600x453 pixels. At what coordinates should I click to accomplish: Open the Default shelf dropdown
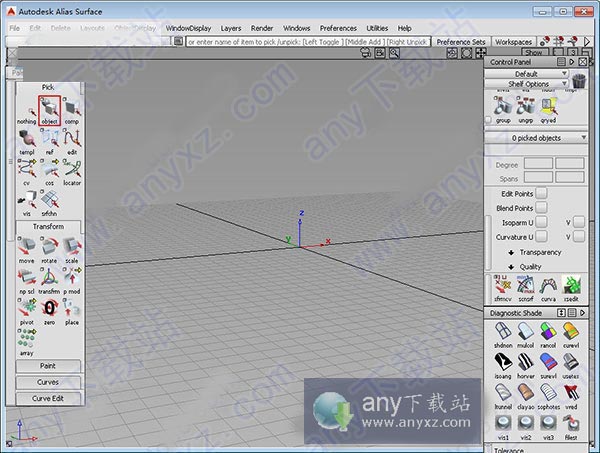tap(527, 73)
